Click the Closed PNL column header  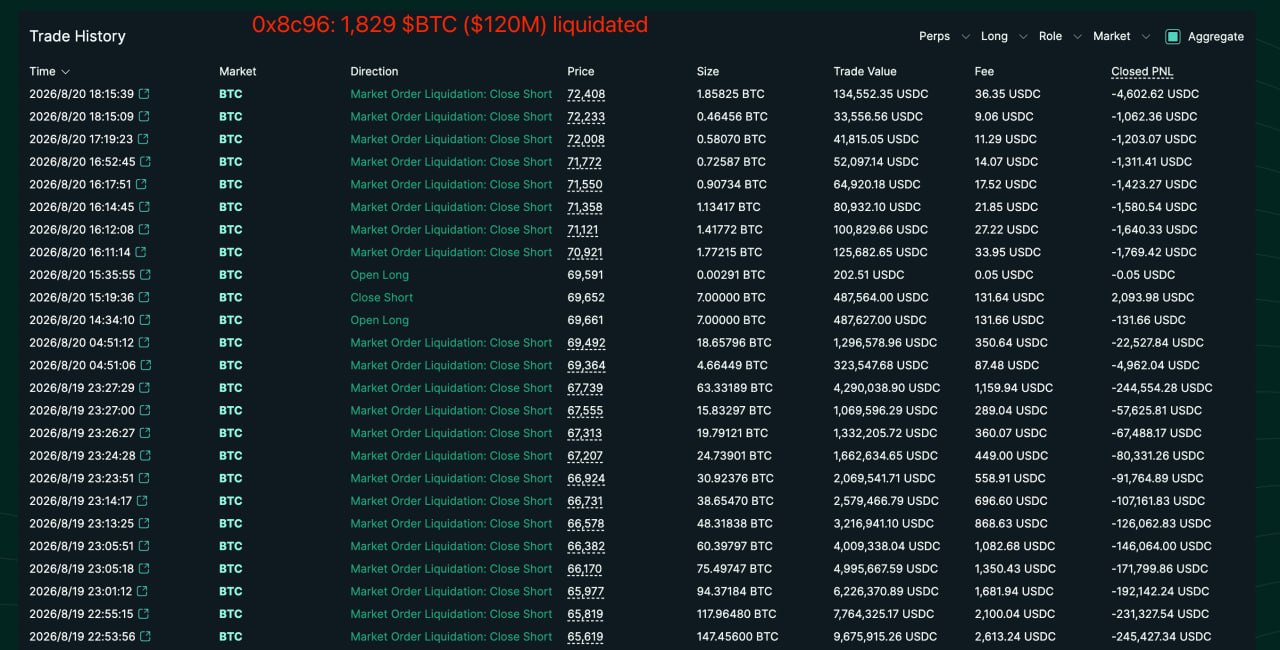[x=1142, y=72]
